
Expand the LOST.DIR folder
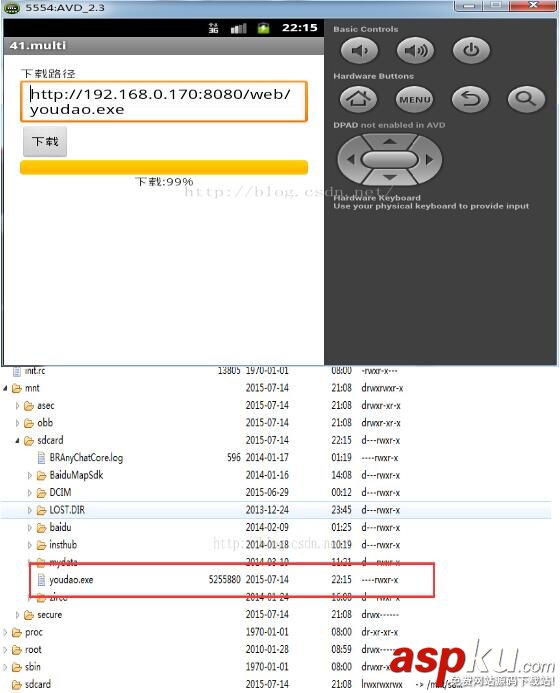coord(30,510)
